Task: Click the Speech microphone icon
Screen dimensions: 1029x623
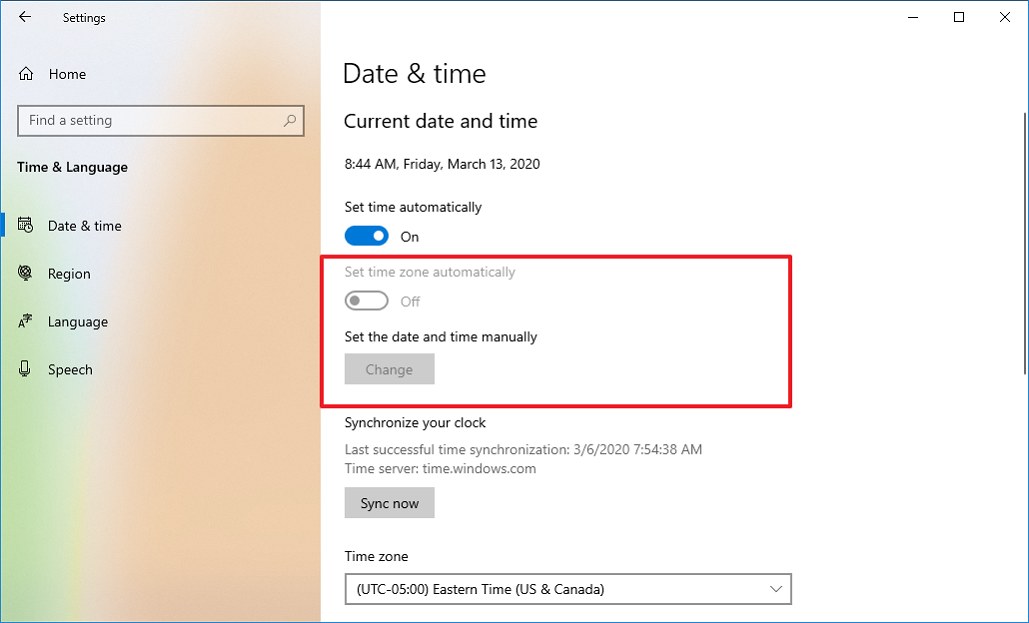Action: 25,369
